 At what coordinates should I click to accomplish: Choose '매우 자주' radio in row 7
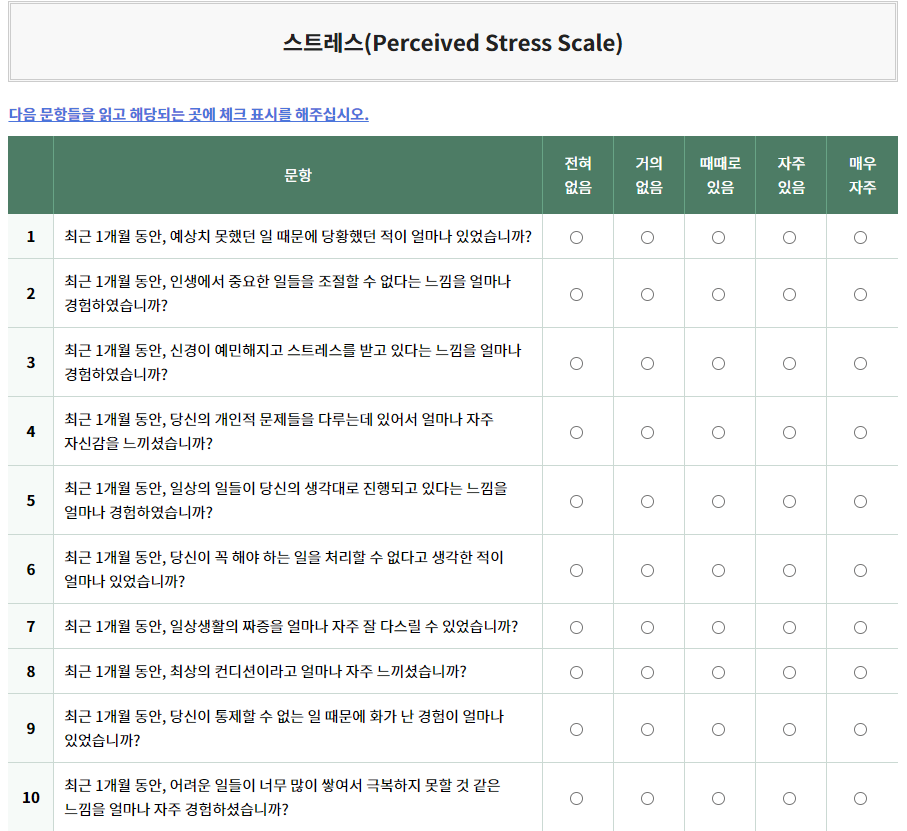(x=861, y=627)
